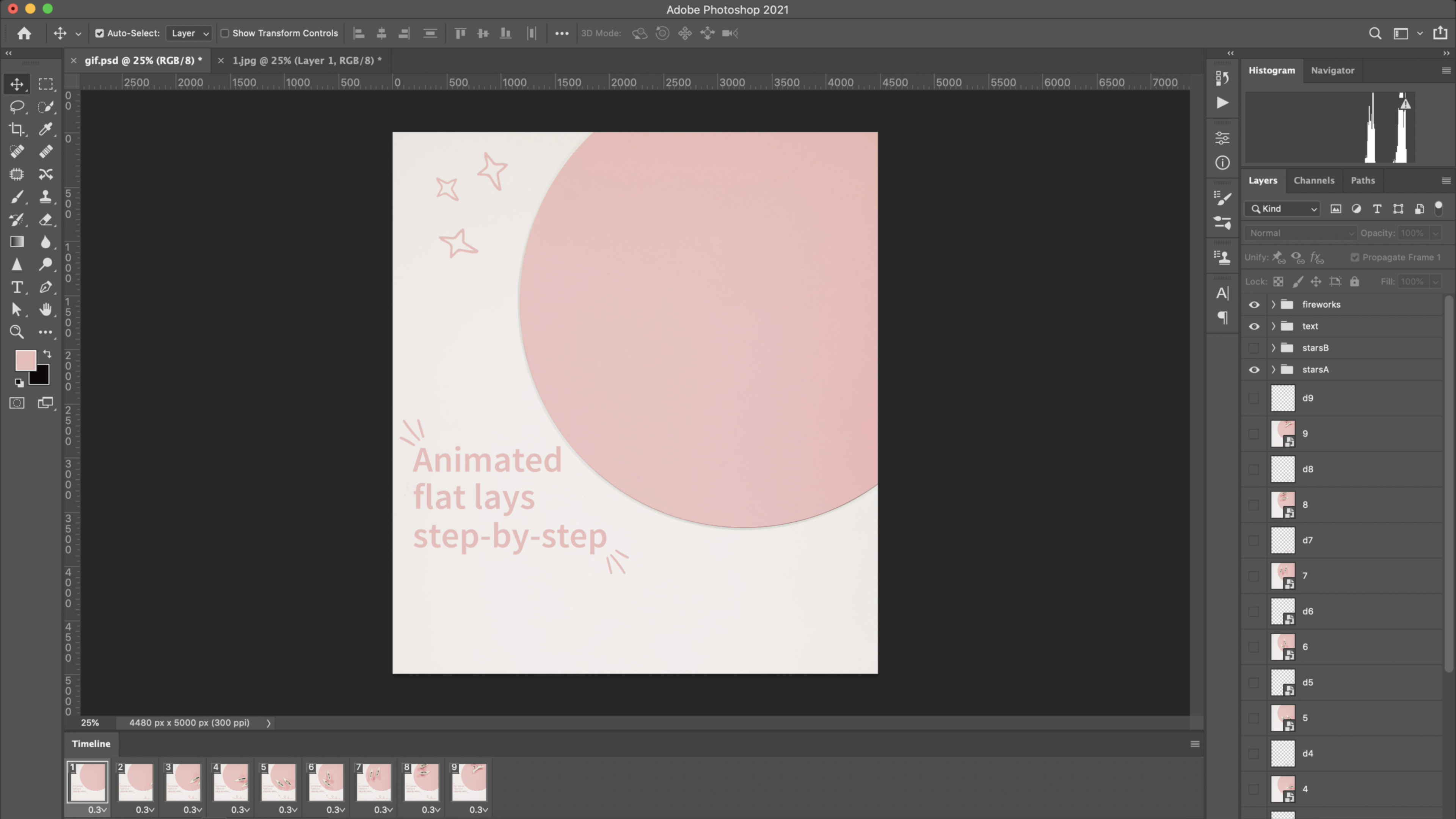Open the foreground color swatch
This screenshot has height=819, width=1456.
pos(25,360)
